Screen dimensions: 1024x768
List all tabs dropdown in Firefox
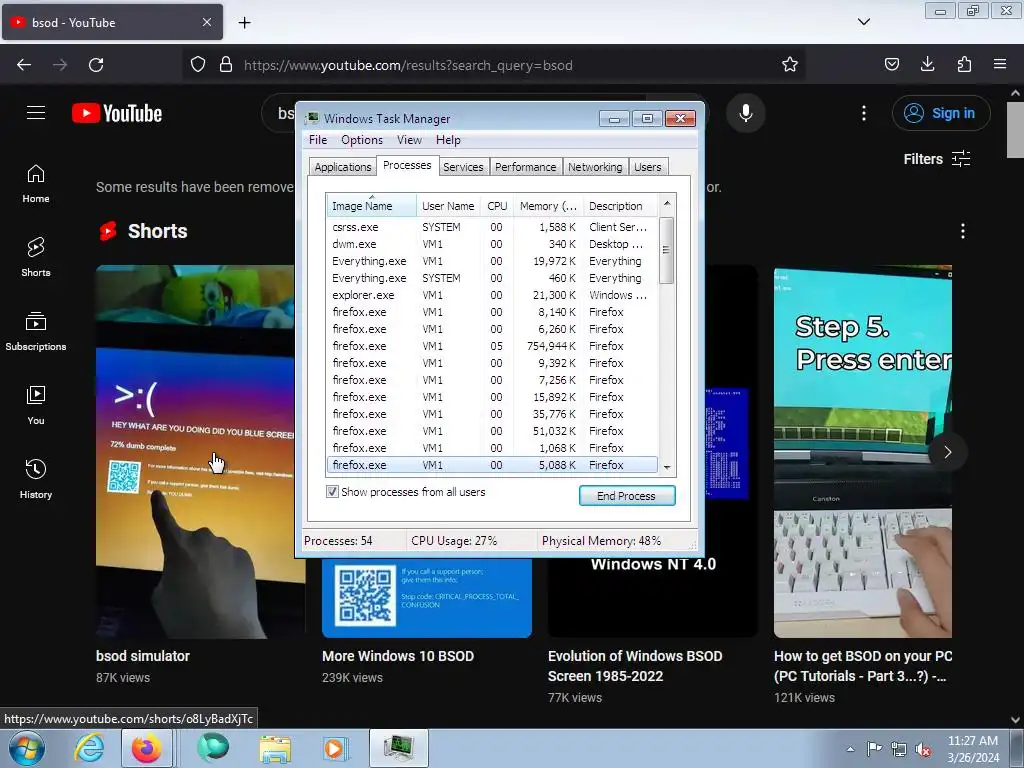tap(863, 22)
